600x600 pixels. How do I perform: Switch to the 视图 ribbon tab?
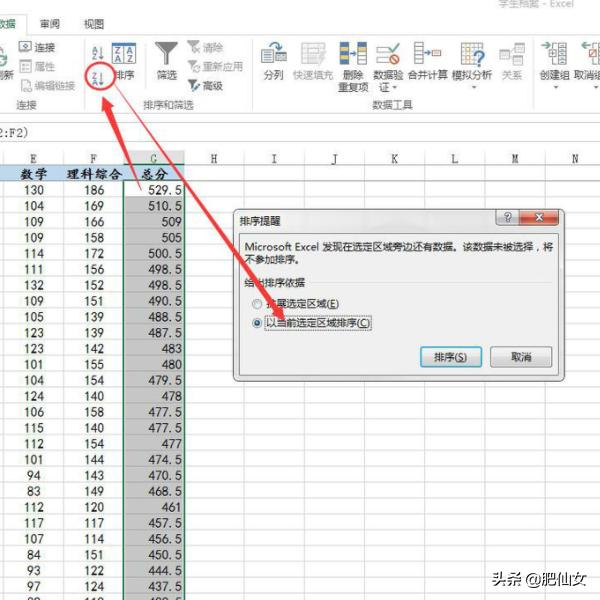tap(94, 24)
